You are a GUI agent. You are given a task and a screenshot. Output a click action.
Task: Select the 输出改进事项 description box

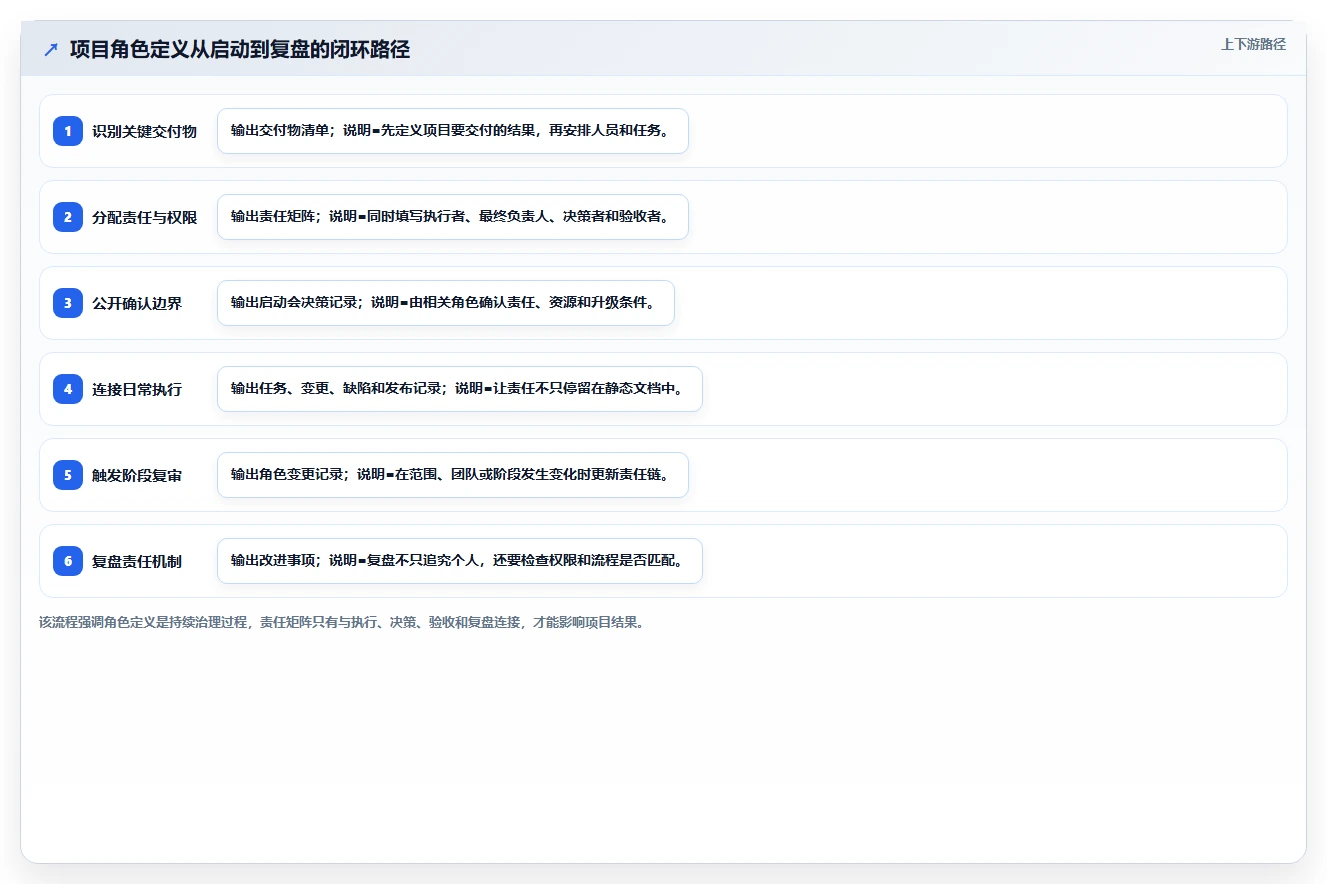point(460,561)
